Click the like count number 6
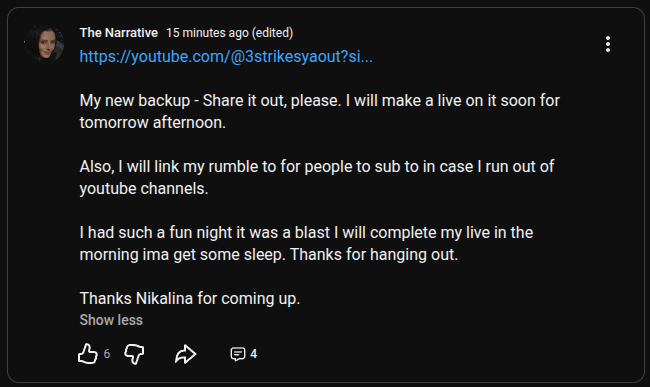This screenshot has width=650, height=387. pos(107,354)
